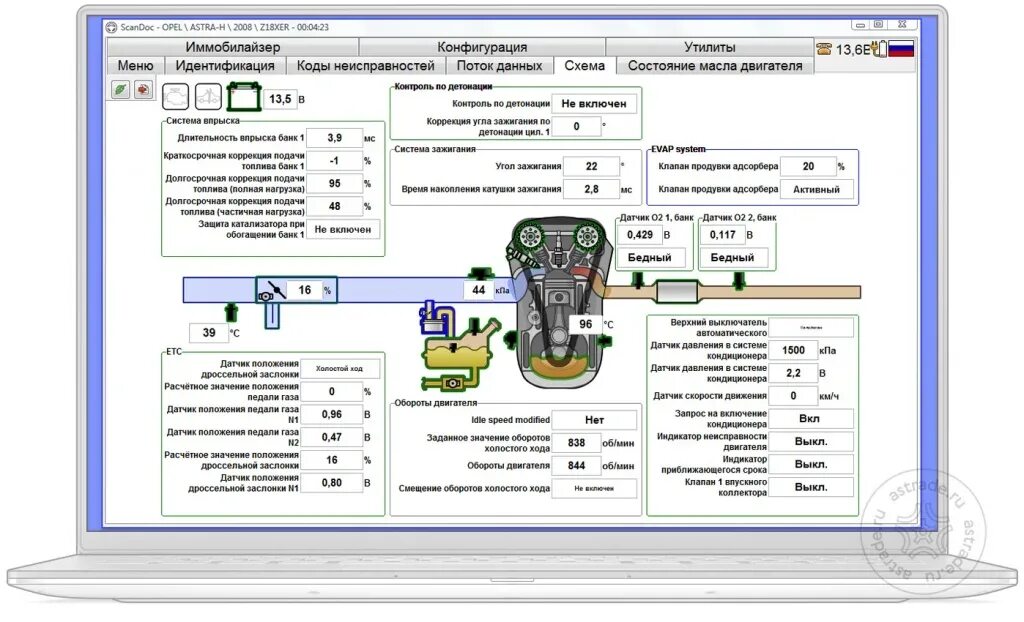Click the coolant temperature value 96
1024x622 pixels.
click(x=586, y=324)
